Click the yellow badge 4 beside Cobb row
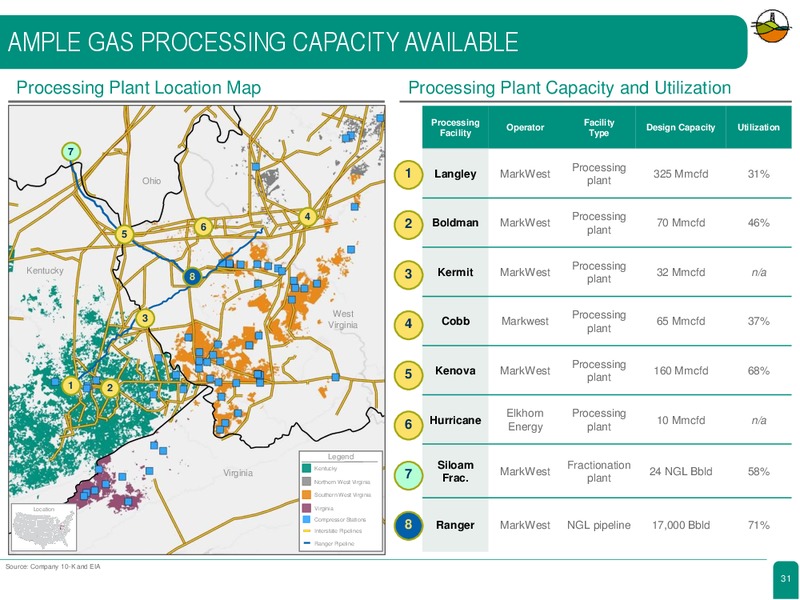Screen dimensions: 800x600 pyautogui.click(x=408, y=324)
